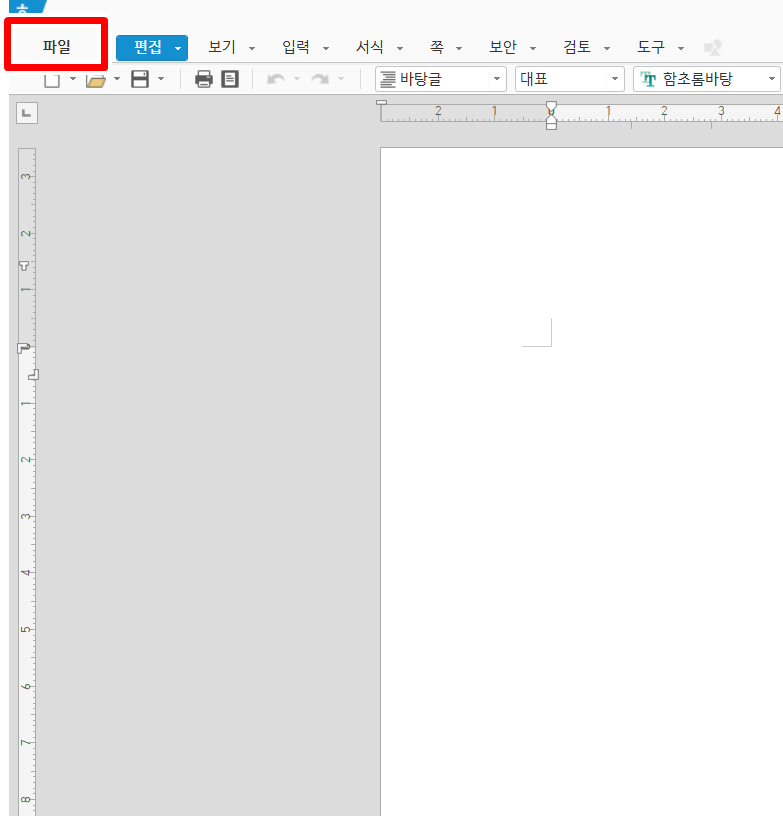Image resolution: width=783 pixels, height=816 pixels.
Task: Click the save disk icon
Action: (140, 79)
